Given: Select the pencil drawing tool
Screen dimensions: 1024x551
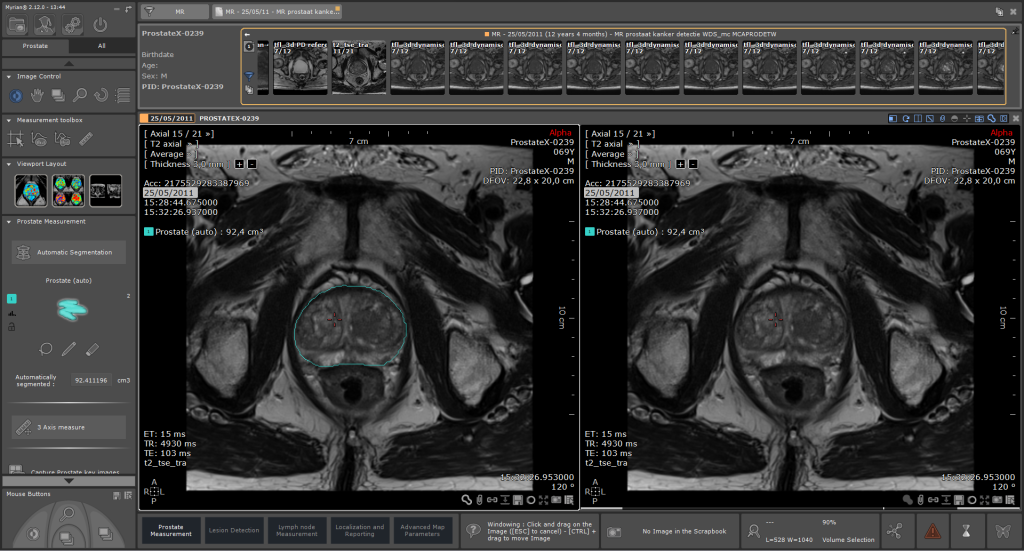Looking at the screenshot, I should [x=69, y=349].
